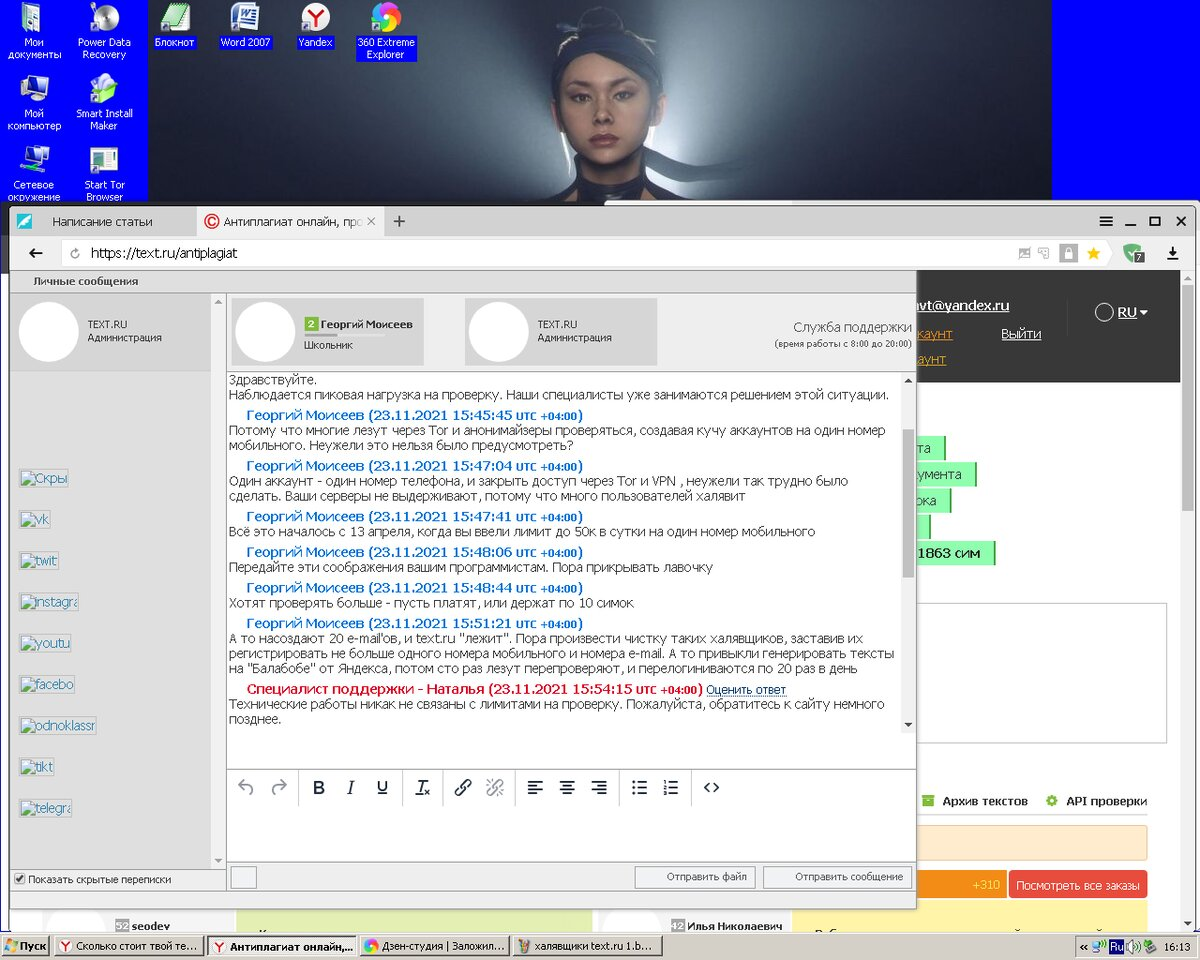This screenshot has height=960, width=1200.
Task: Open Мои документы desktop icon
Action: 34,31
